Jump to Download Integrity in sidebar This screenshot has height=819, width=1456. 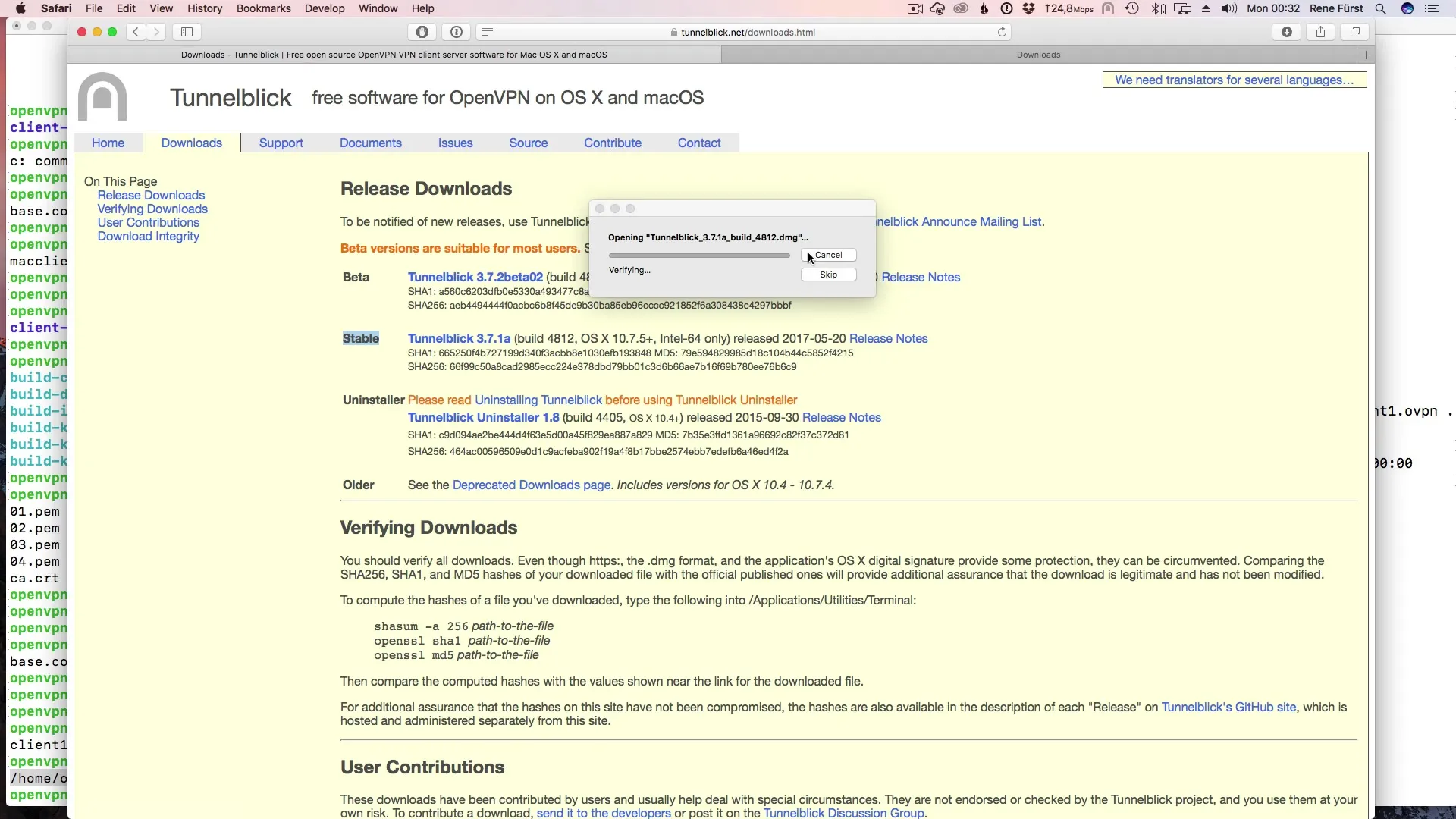(x=149, y=236)
